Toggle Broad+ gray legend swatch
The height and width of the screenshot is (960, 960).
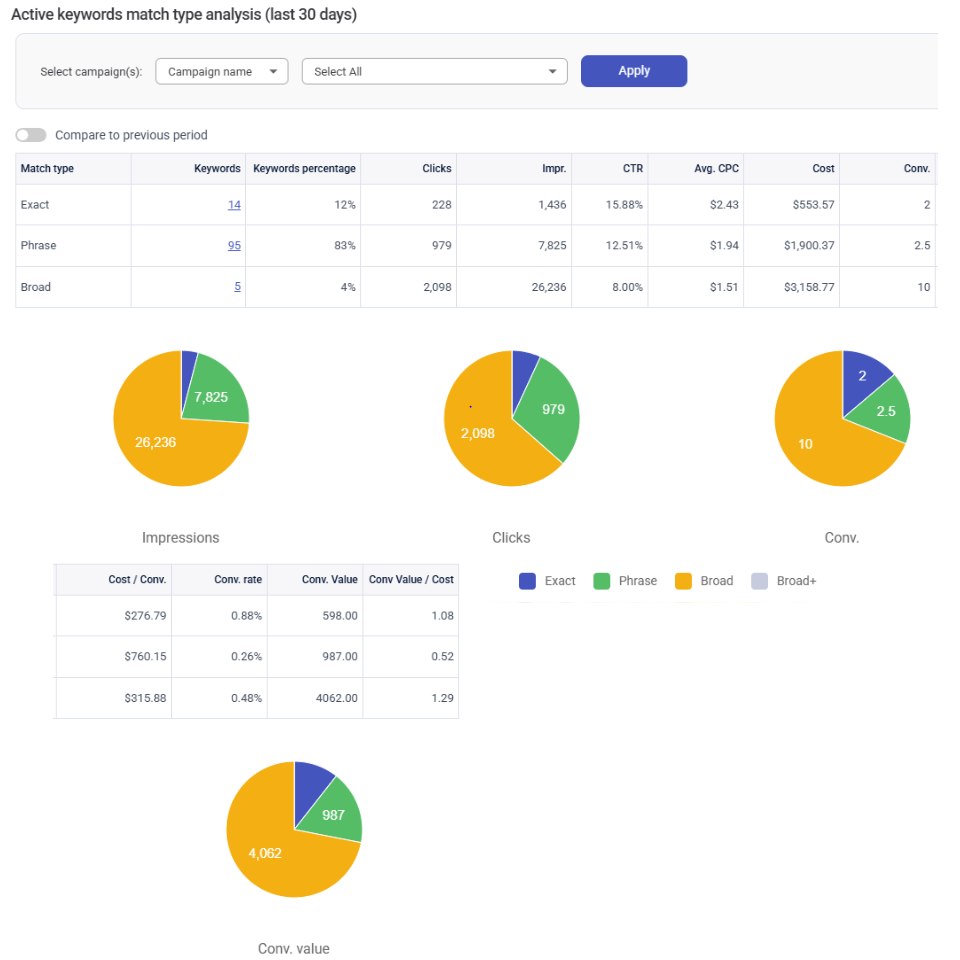(x=759, y=581)
